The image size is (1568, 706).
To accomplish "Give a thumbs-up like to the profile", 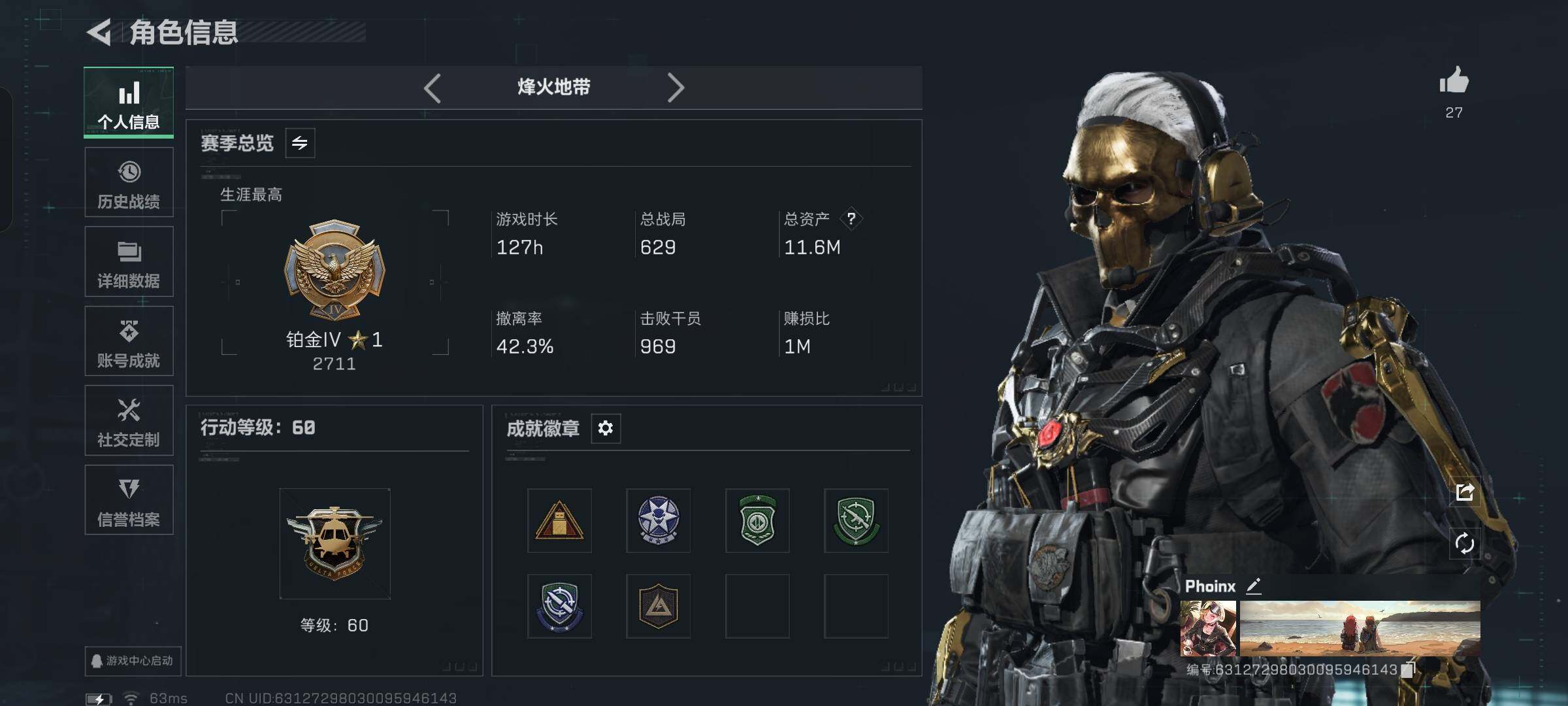I will [1454, 82].
